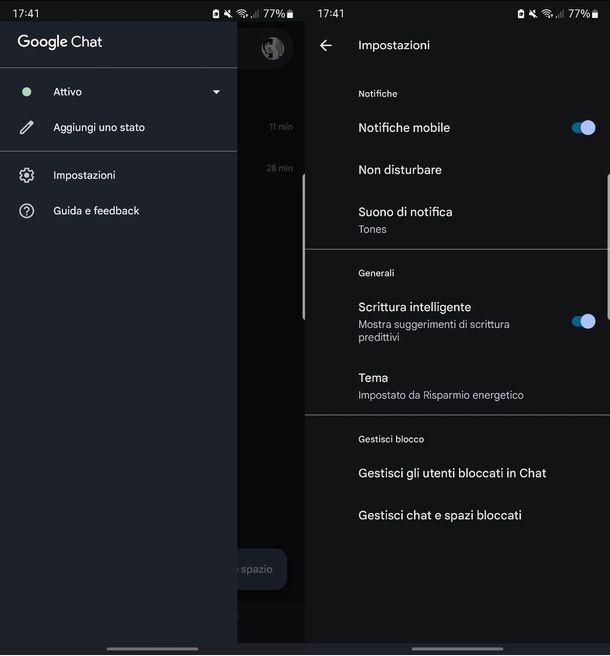Click the Tones sound value
This screenshot has width=610, height=656.
click(372, 229)
